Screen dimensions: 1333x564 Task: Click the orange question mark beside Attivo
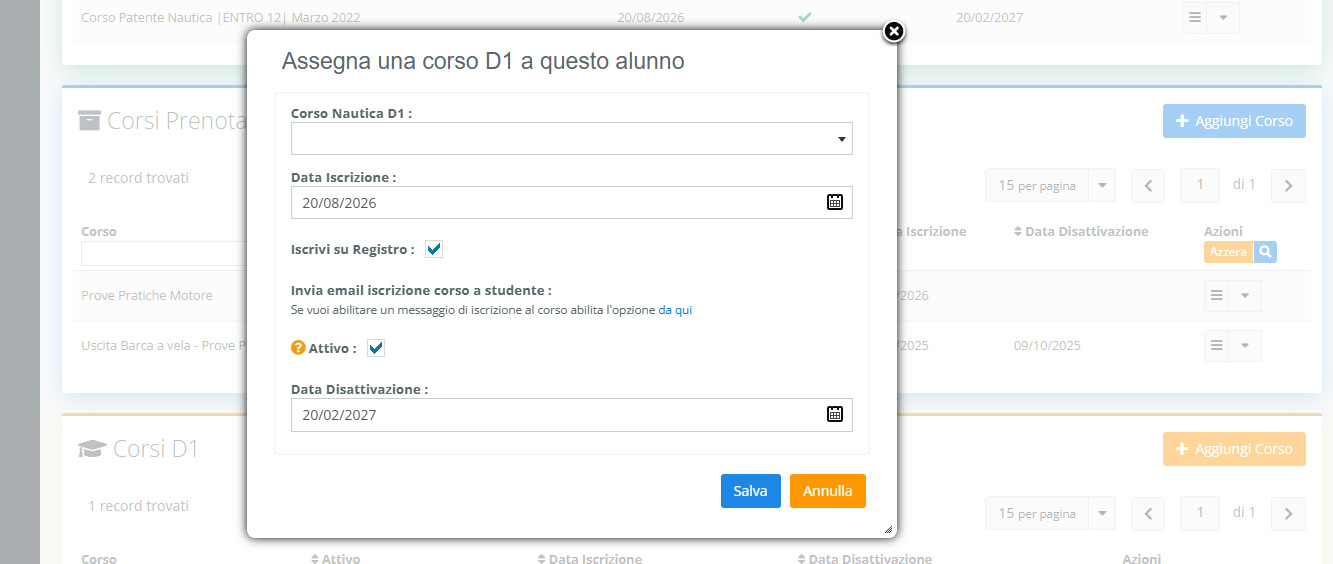(x=298, y=348)
